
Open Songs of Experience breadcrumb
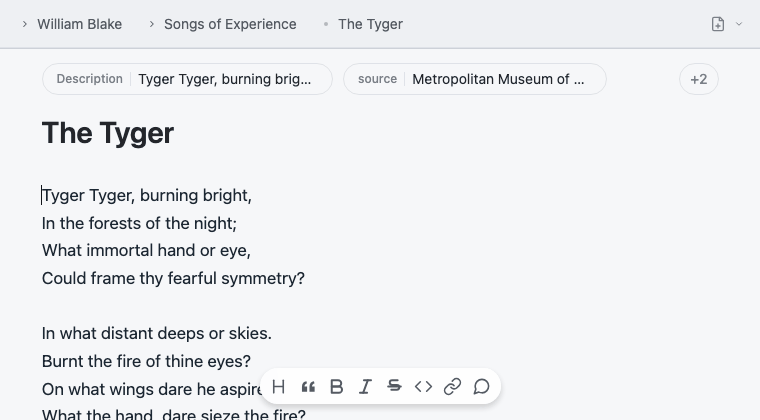click(230, 24)
